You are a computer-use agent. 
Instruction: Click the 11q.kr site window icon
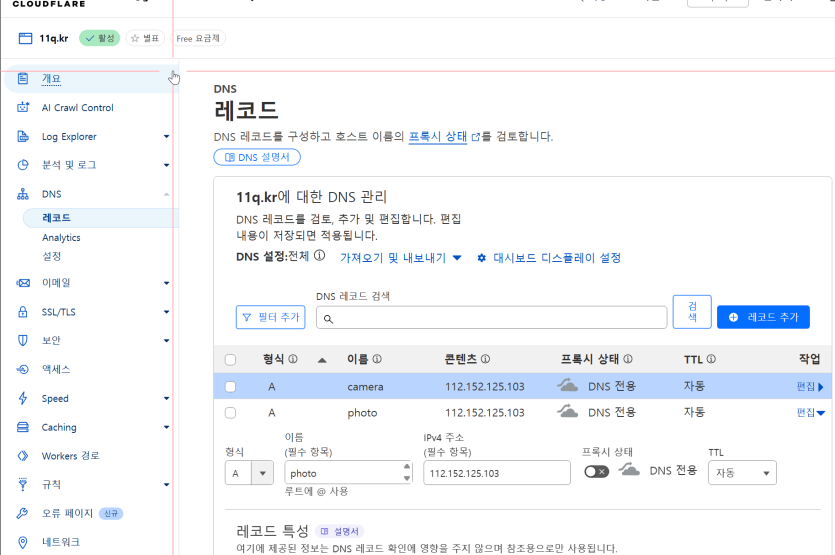[25, 38]
